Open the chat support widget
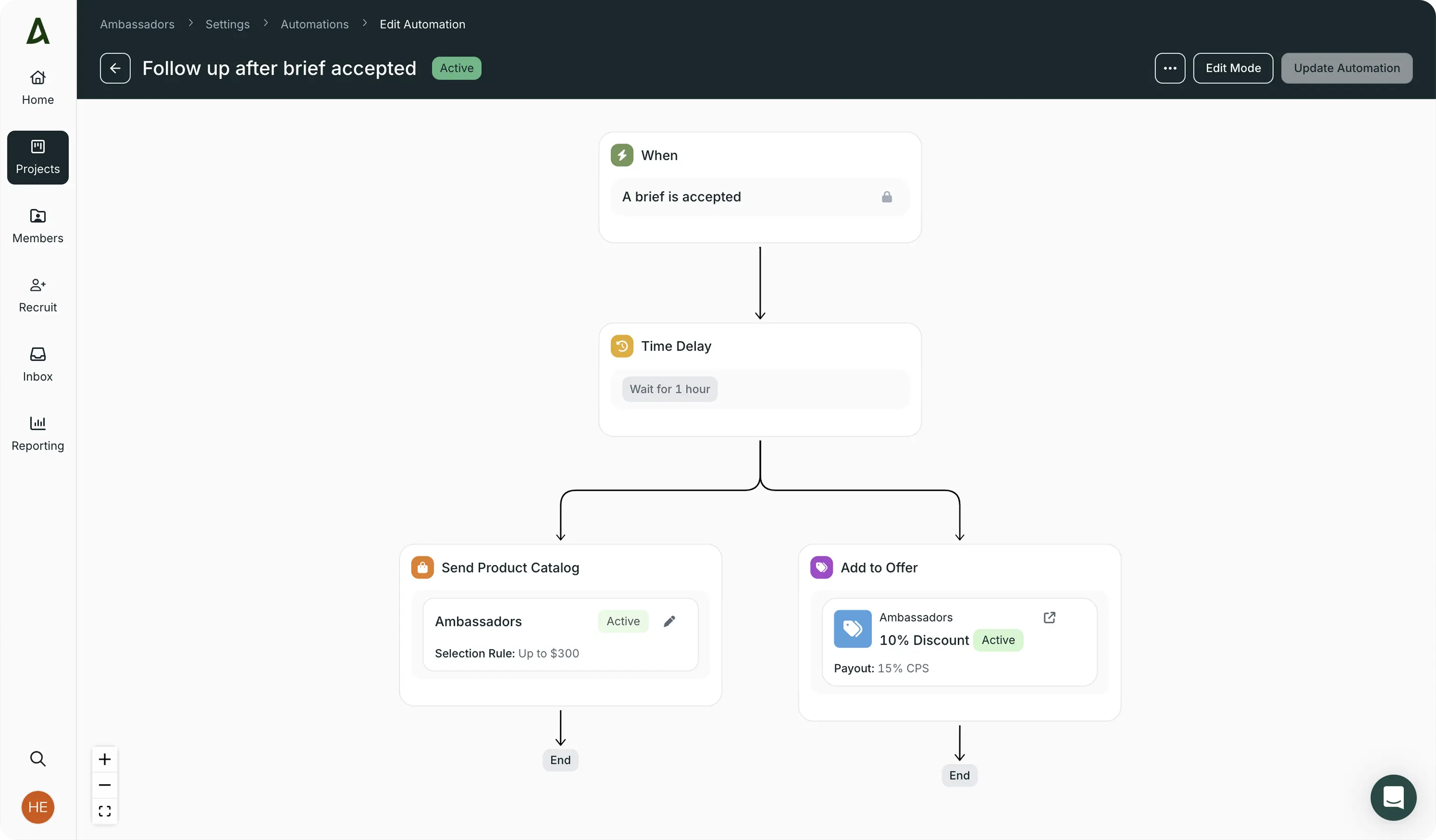This screenshot has height=840, width=1436. [1393, 797]
